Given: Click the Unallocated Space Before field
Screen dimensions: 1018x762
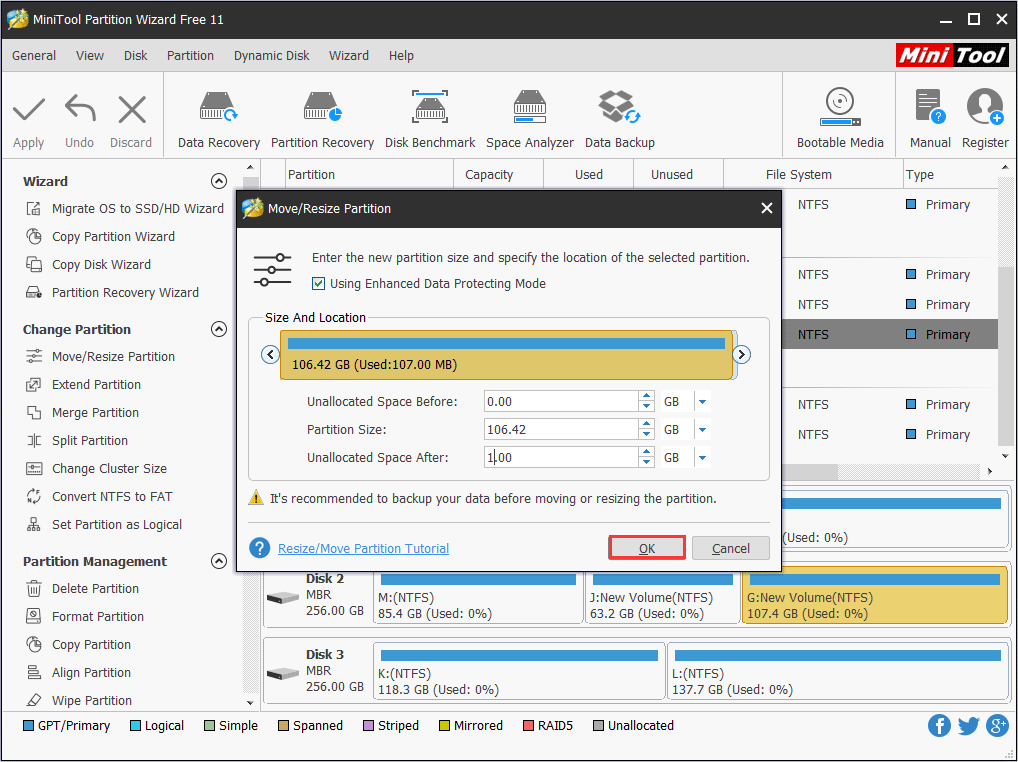Looking at the screenshot, I should pyautogui.click(x=561, y=402).
